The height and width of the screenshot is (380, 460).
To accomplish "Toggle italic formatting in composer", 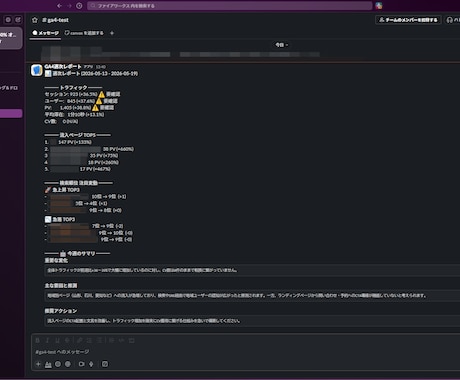I will [x=47, y=340].
